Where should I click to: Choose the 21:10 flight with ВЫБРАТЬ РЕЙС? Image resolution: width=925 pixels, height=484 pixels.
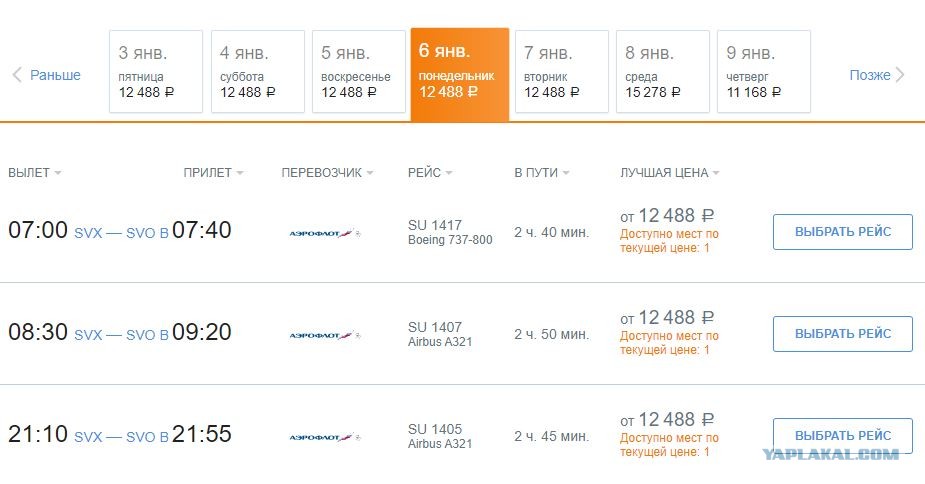coord(842,436)
